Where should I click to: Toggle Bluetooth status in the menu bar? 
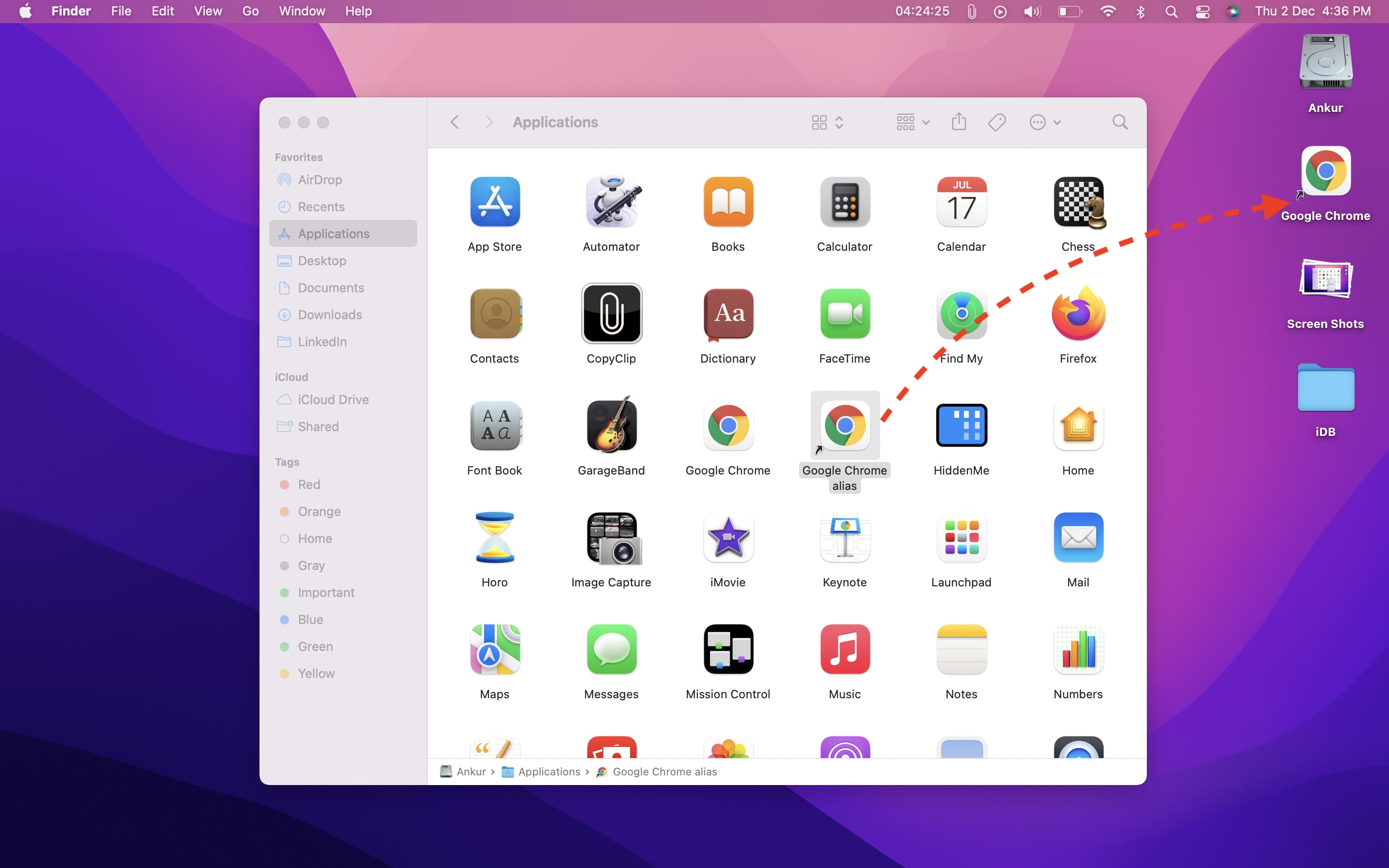(1141, 12)
